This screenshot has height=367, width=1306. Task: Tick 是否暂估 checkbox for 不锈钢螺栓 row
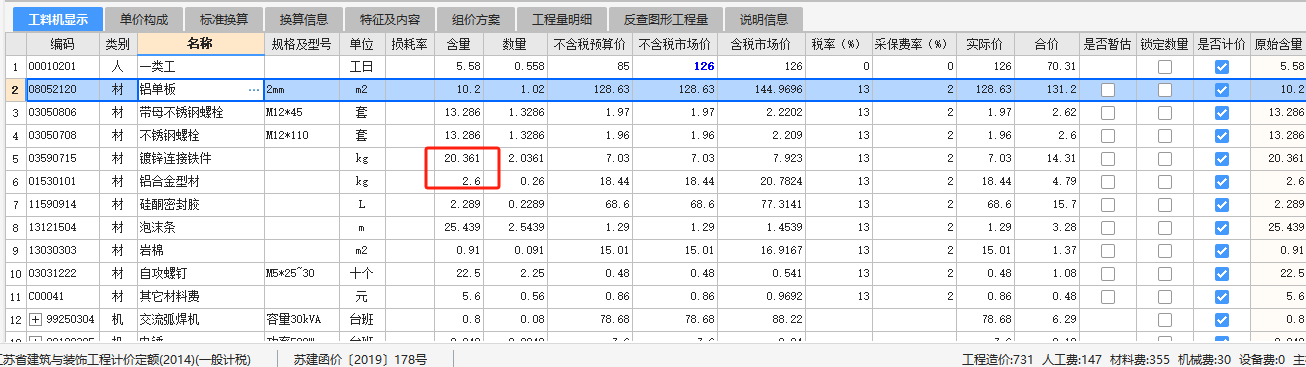point(1108,135)
